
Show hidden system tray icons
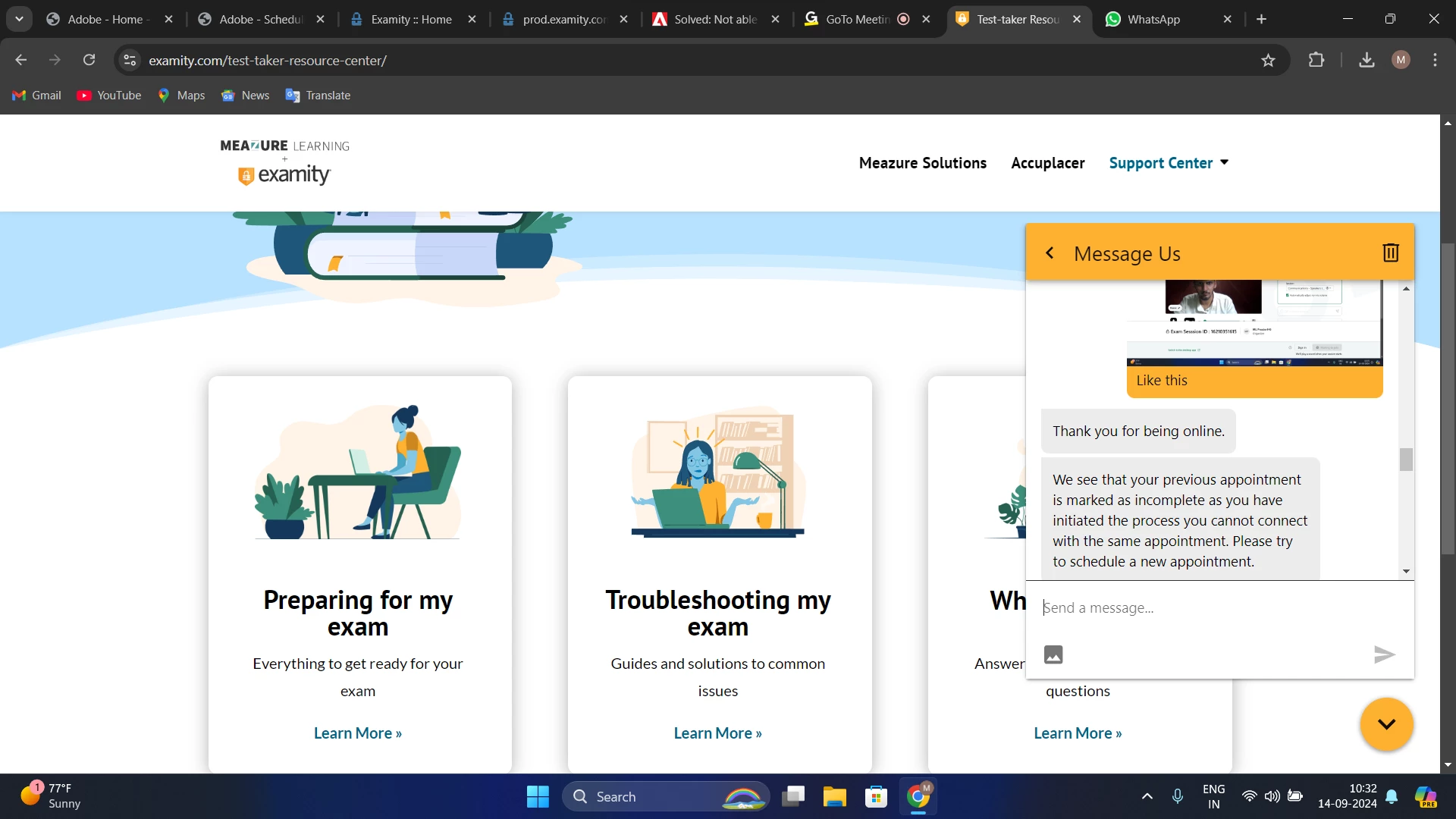point(1147,796)
